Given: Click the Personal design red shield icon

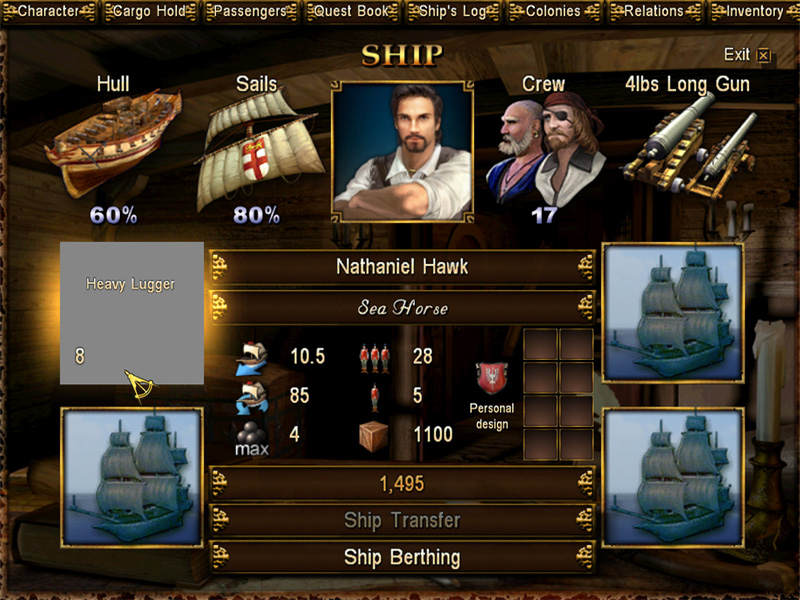Looking at the screenshot, I should [492, 379].
